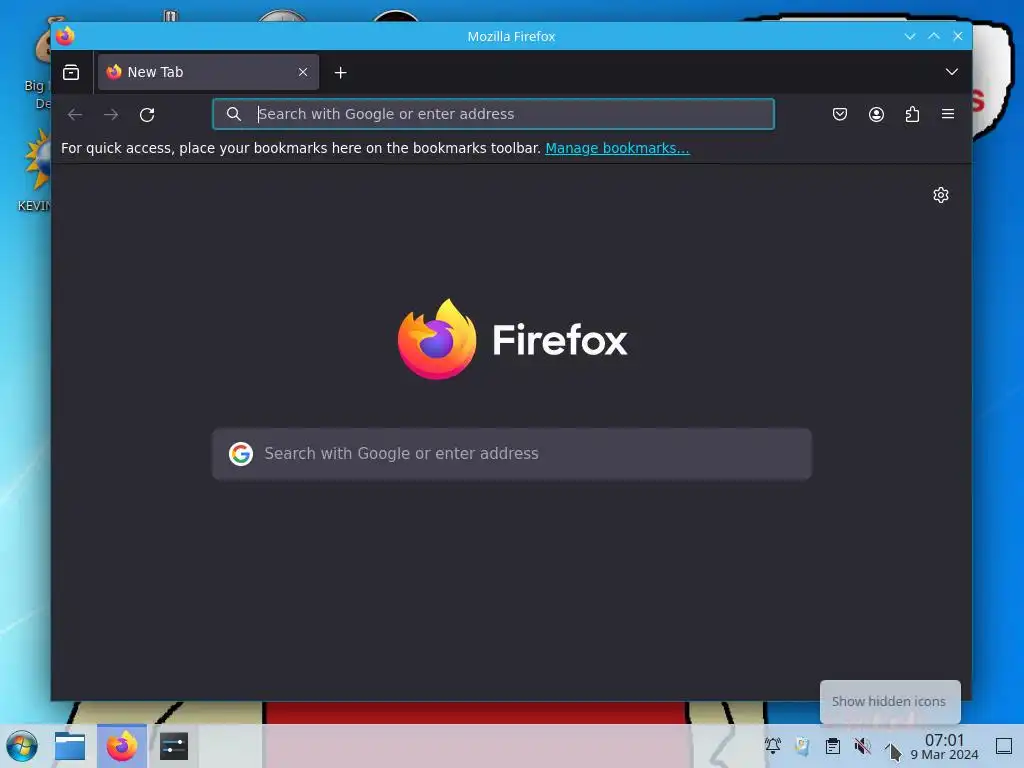Go back one page
The width and height of the screenshot is (1024, 768).
pos(75,115)
